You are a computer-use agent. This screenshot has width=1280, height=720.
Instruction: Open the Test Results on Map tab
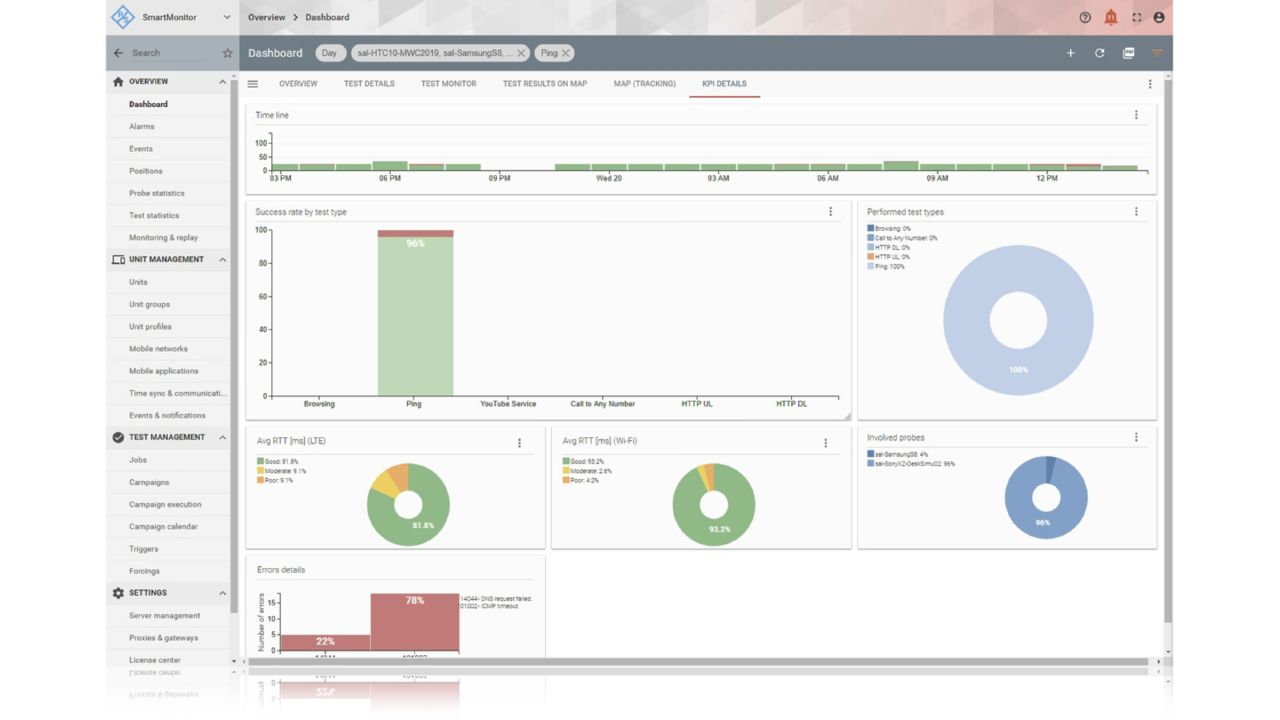pos(544,84)
